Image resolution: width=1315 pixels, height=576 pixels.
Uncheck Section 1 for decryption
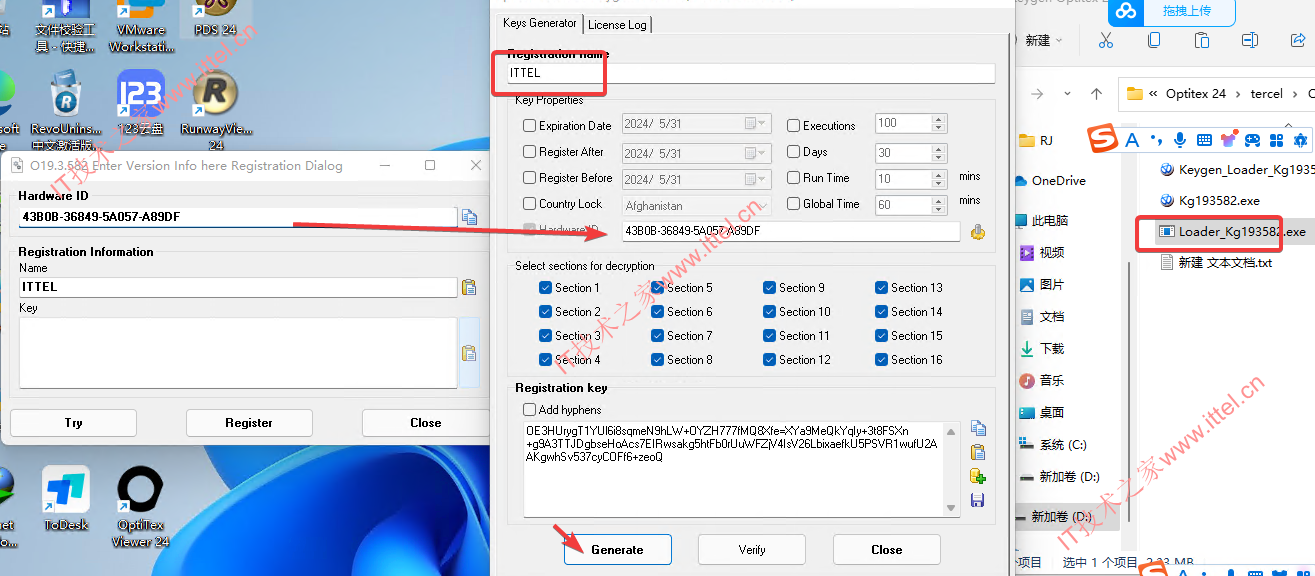tap(545, 288)
